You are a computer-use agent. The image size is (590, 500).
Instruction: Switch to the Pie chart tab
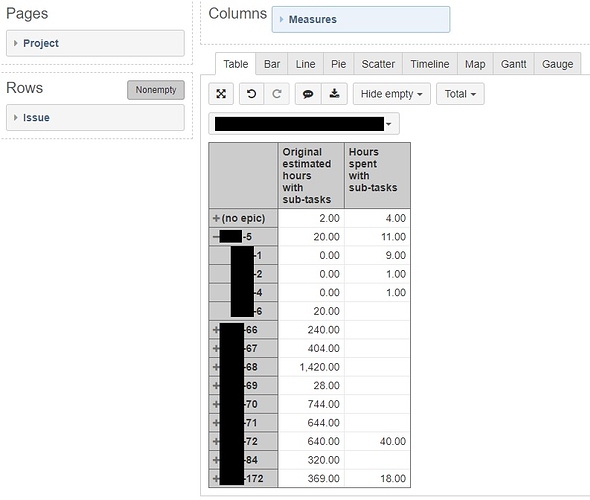click(338, 64)
